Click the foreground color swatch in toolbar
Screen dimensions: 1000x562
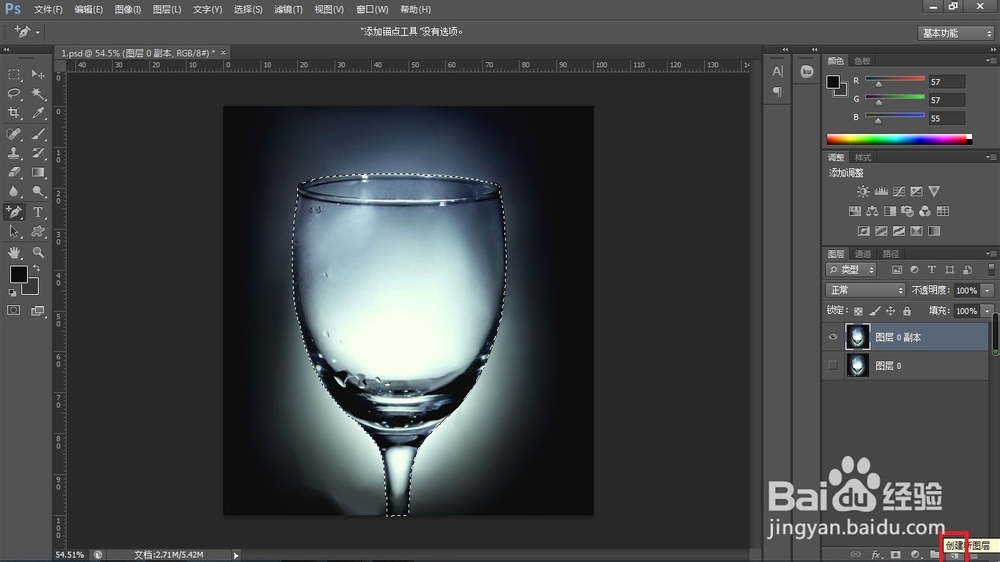pos(18,274)
